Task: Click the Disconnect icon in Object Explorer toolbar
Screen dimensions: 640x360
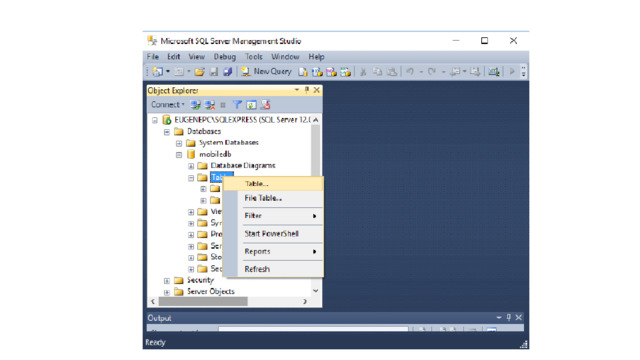Action: pyautogui.click(x=210, y=105)
